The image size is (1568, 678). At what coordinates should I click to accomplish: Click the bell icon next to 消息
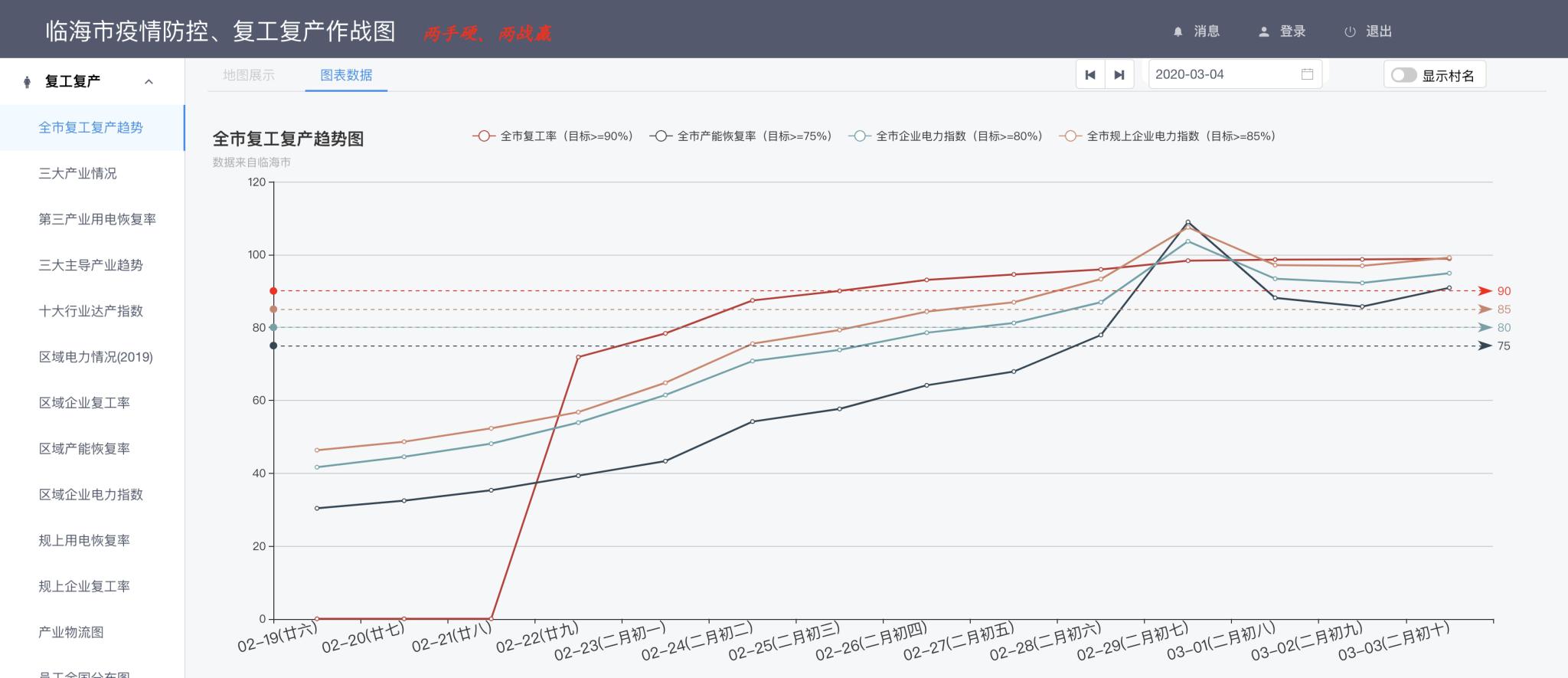[x=1178, y=32]
